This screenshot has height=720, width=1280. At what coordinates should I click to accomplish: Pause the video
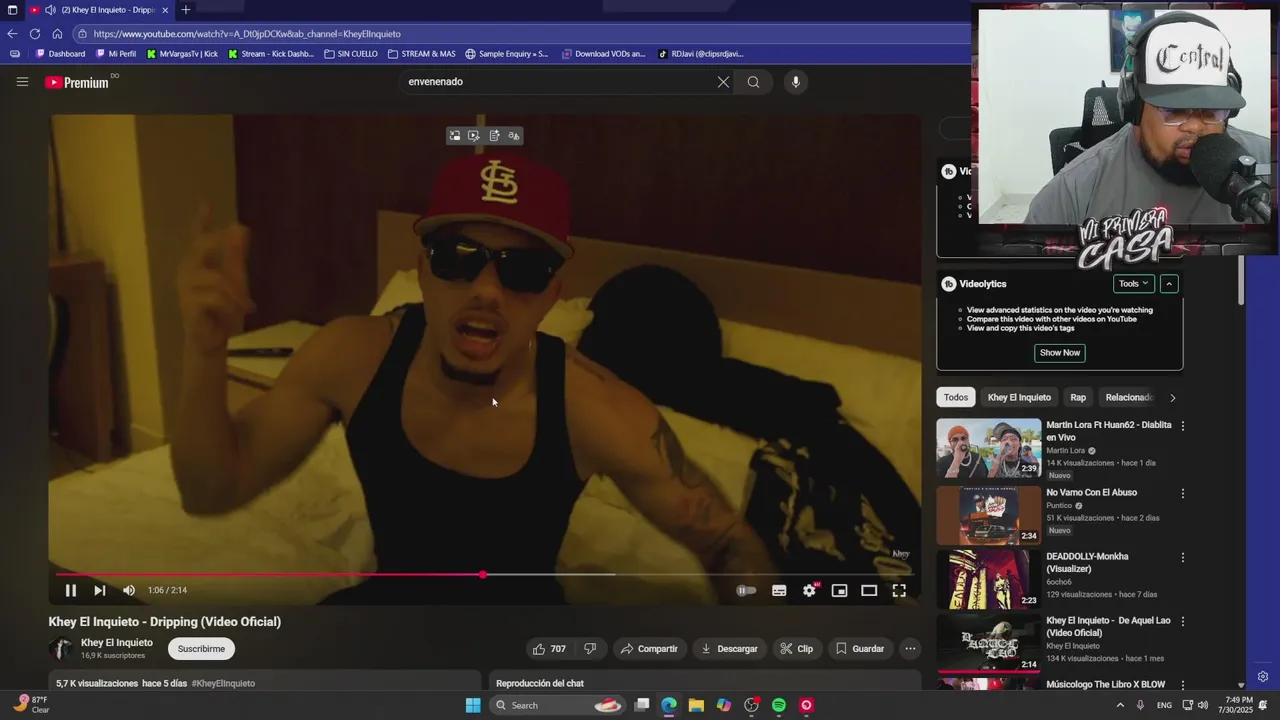[71, 590]
